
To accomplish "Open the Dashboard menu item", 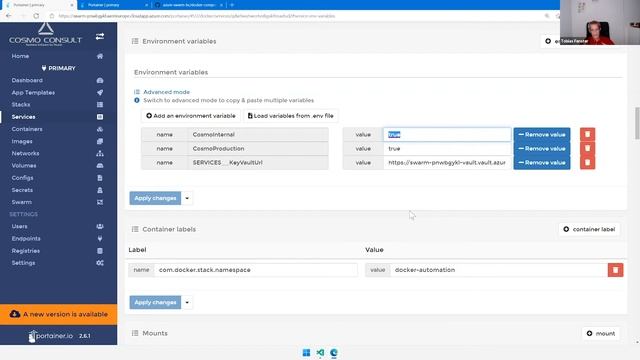I will [x=27, y=80].
